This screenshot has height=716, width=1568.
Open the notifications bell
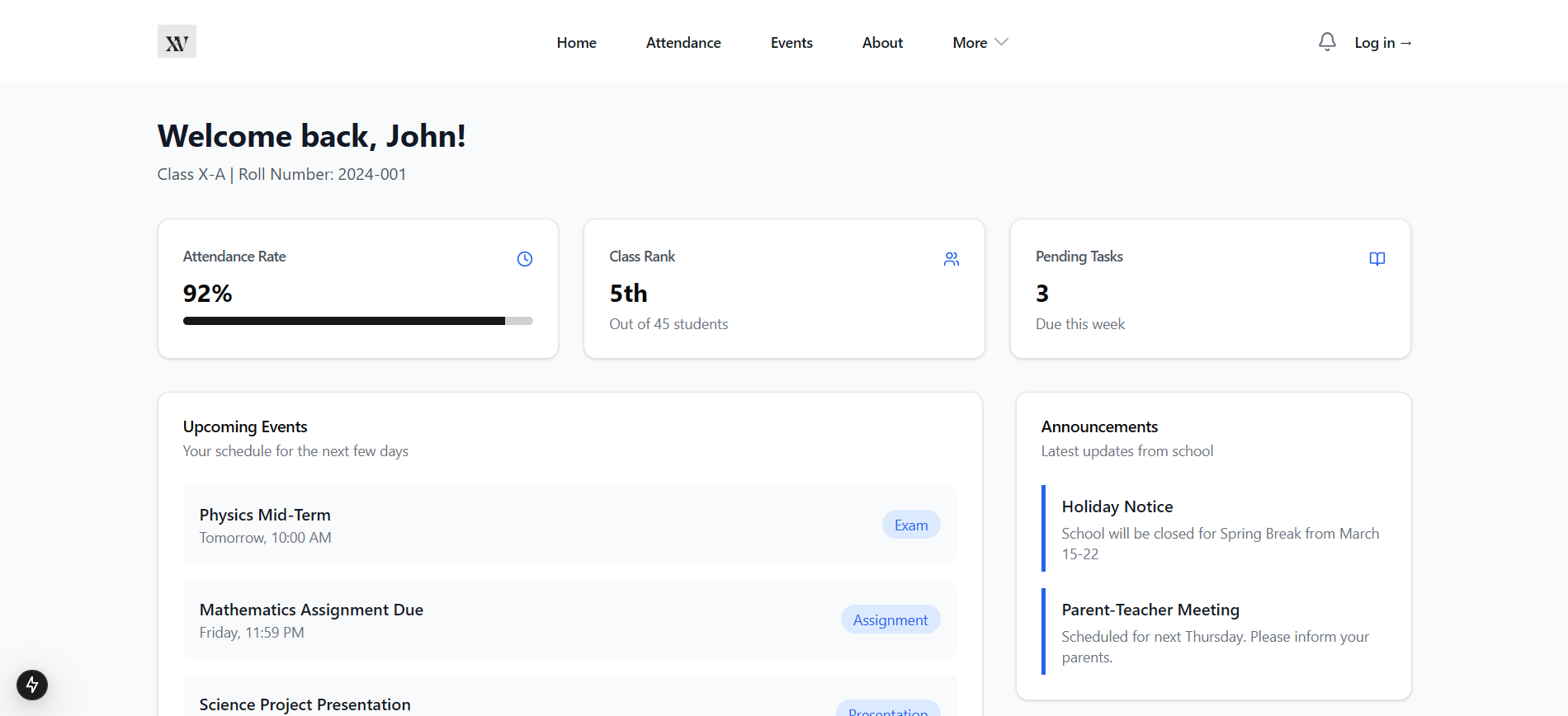coord(1326,42)
